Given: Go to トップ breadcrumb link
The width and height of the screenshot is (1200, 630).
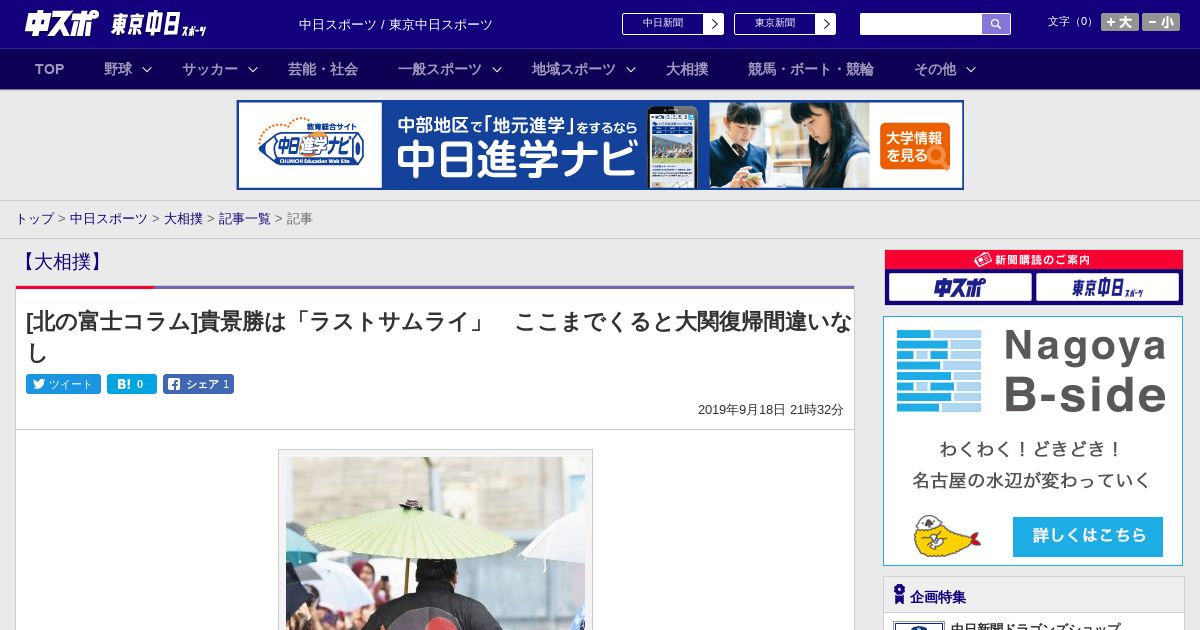Looking at the screenshot, I should coord(34,218).
